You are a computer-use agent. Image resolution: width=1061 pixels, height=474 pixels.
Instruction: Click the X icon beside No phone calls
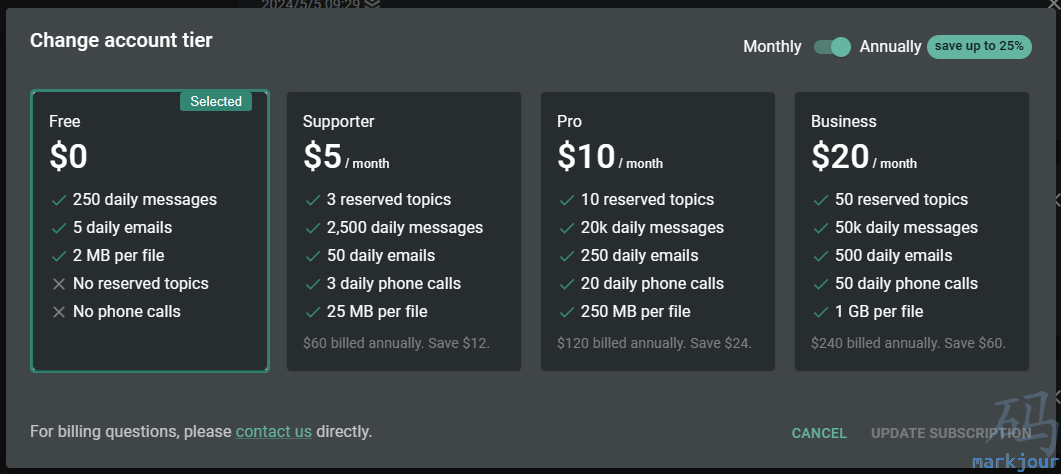59,312
